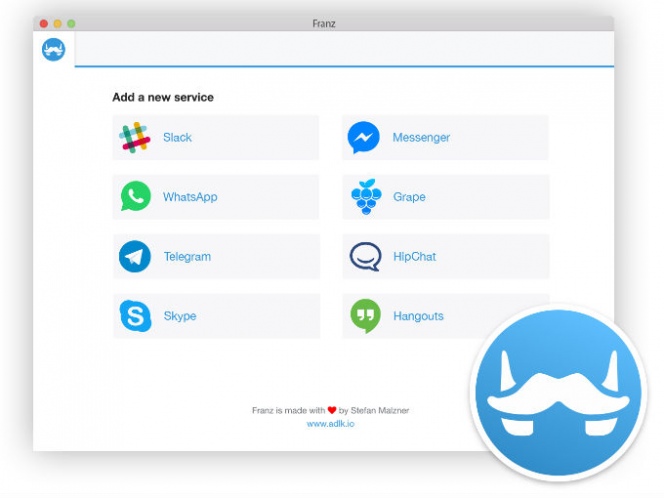Minimize the window using the yellow button
The image size is (664, 498).
57,23
